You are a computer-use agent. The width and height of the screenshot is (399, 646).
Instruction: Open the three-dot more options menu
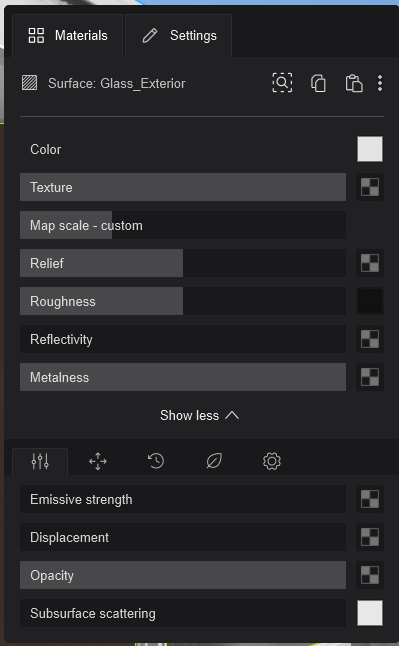click(x=380, y=83)
